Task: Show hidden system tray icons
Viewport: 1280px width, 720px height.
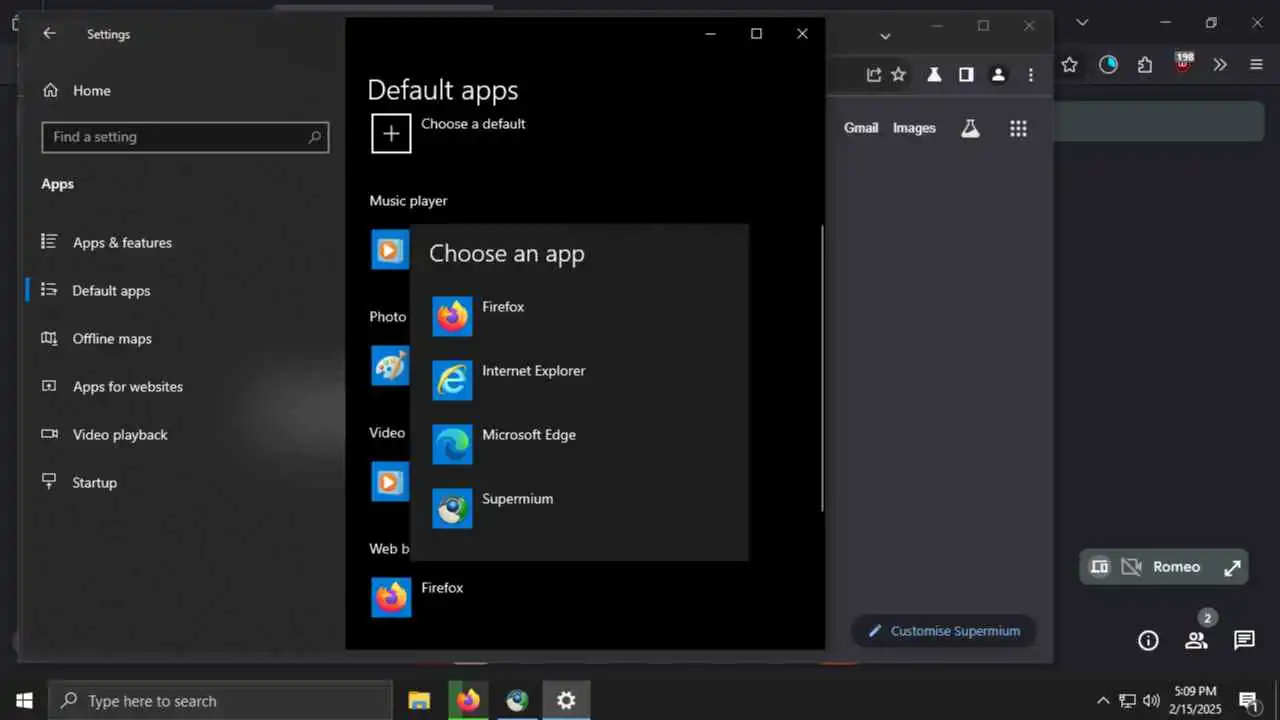Action: click(1103, 701)
